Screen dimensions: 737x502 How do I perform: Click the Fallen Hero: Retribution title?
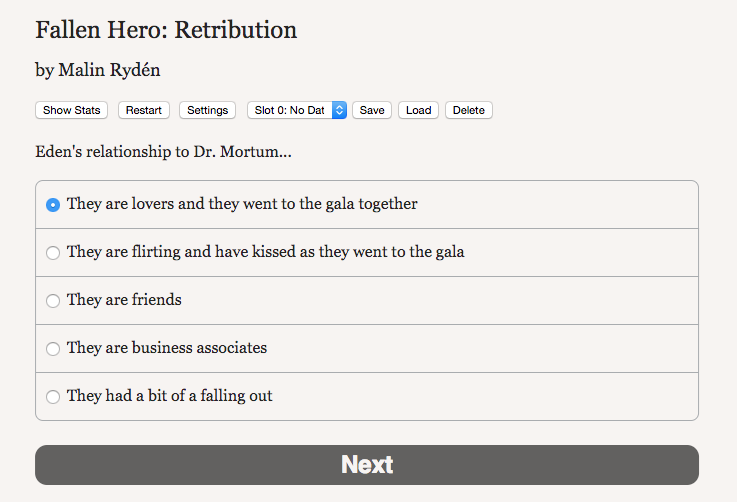click(x=166, y=30)
